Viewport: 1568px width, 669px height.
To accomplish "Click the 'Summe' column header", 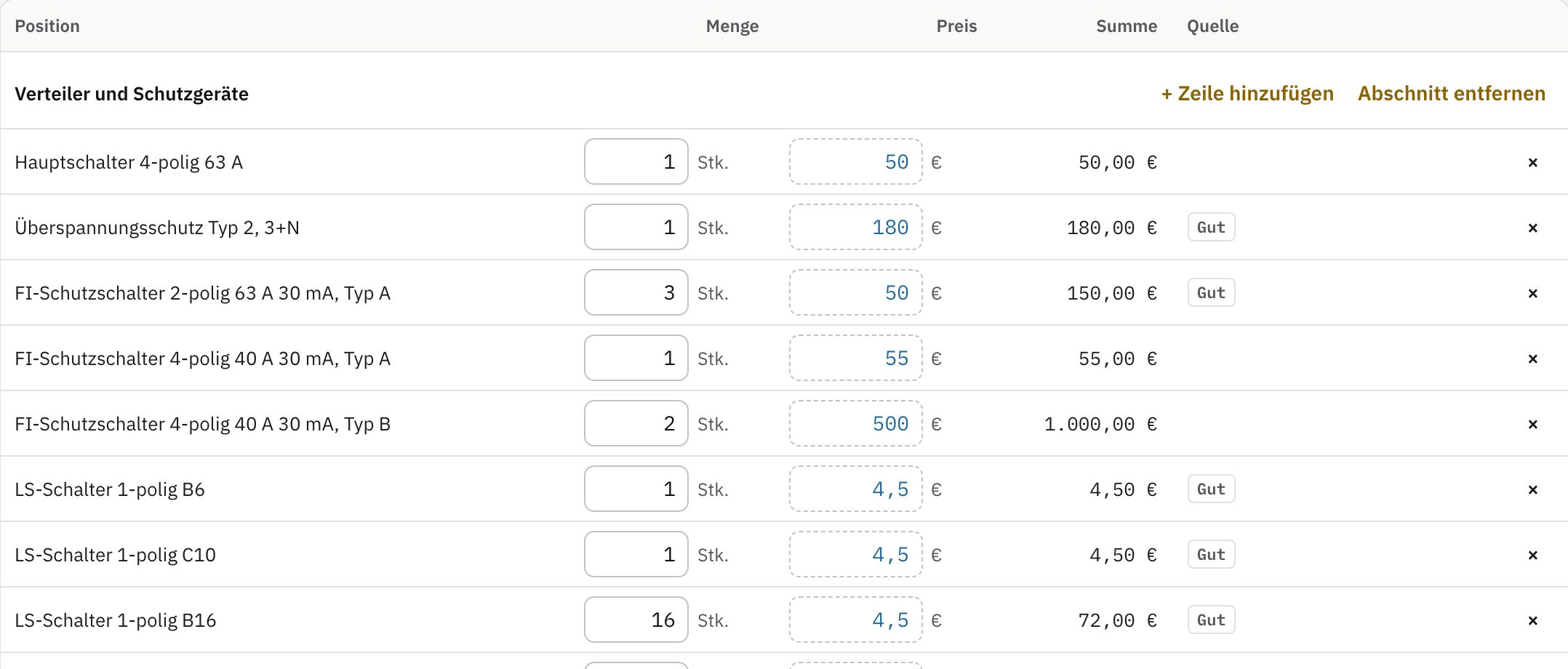I will [x=1127, y=26].
